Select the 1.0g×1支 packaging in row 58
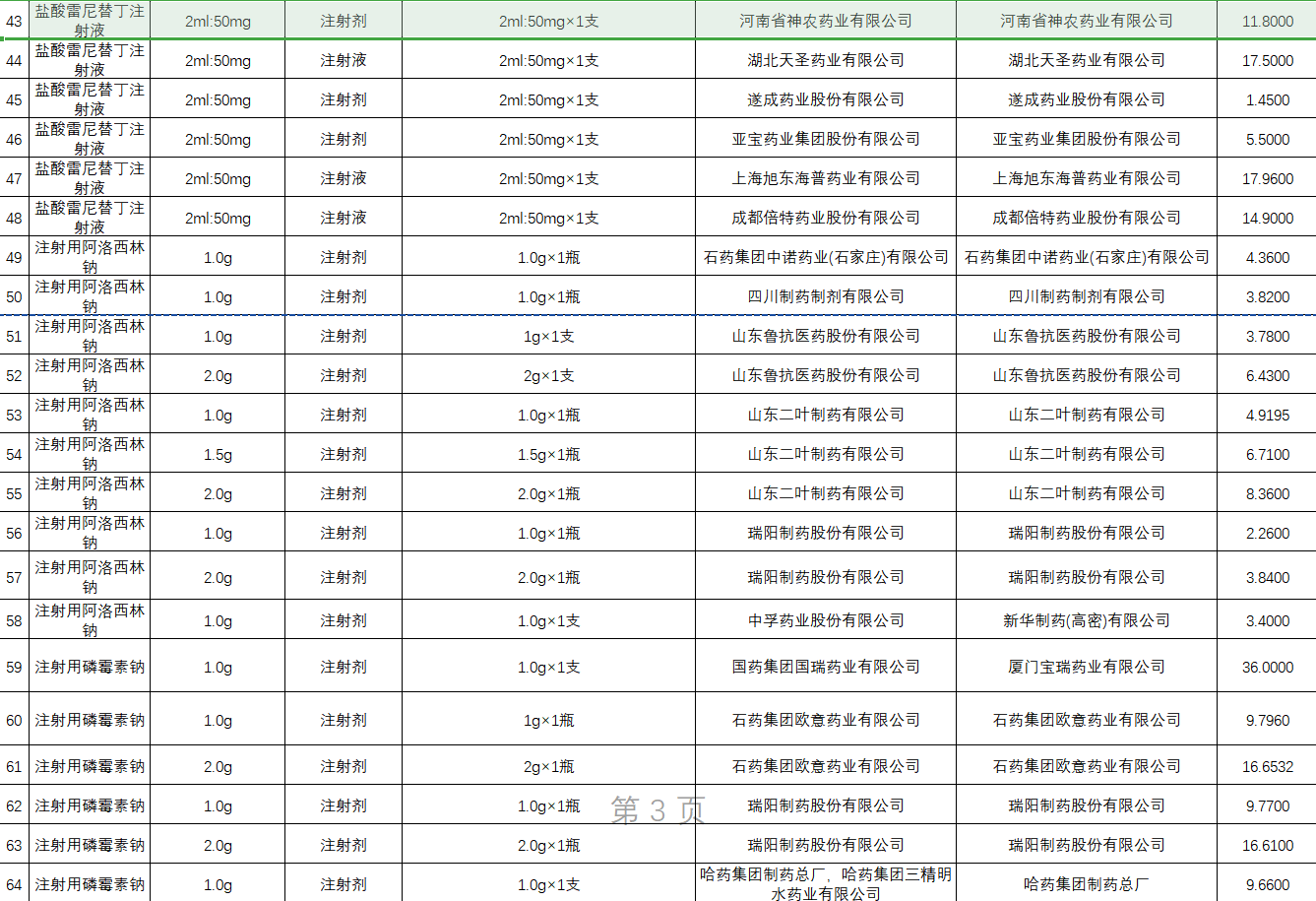This screenshot has width=1316, height=901. point(549,620)
